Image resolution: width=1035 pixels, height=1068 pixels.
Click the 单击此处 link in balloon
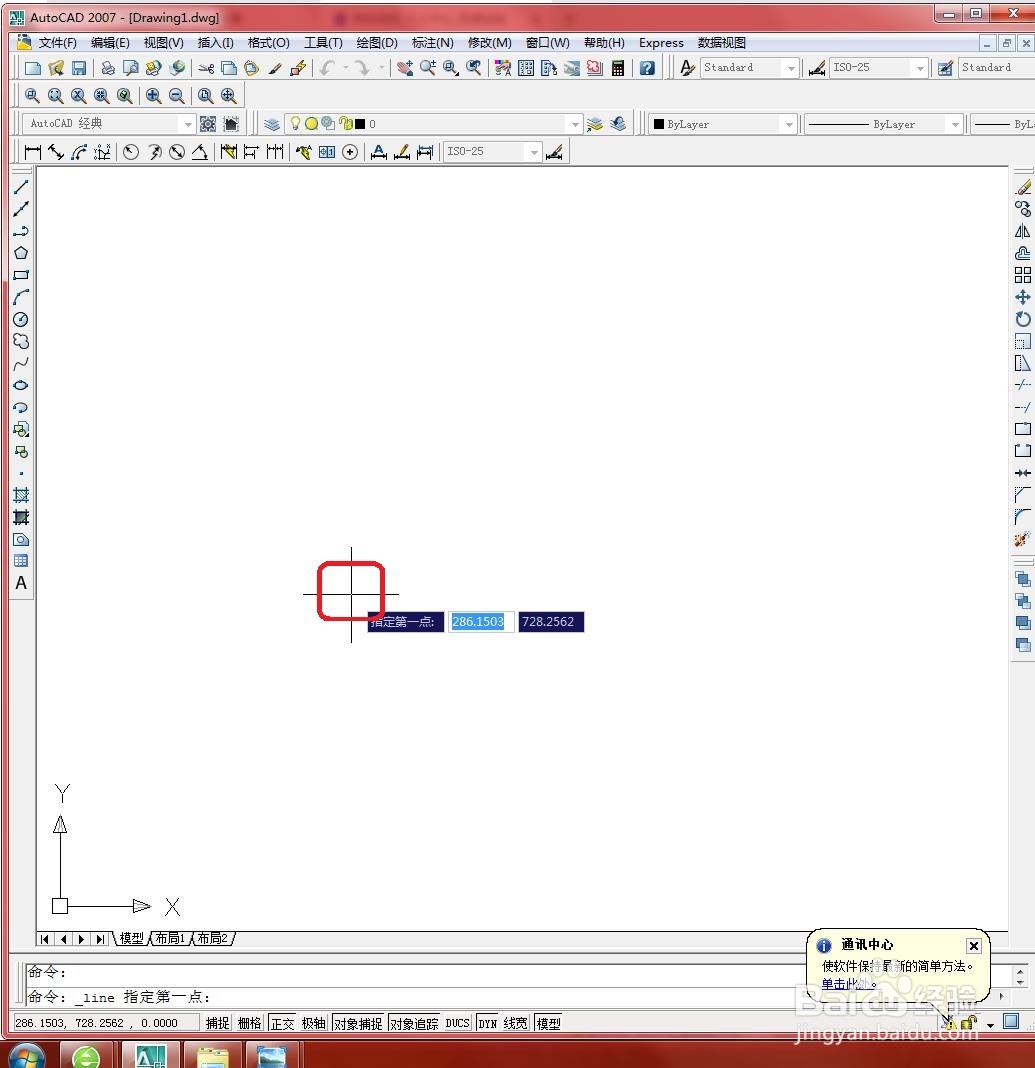[845, 984]
